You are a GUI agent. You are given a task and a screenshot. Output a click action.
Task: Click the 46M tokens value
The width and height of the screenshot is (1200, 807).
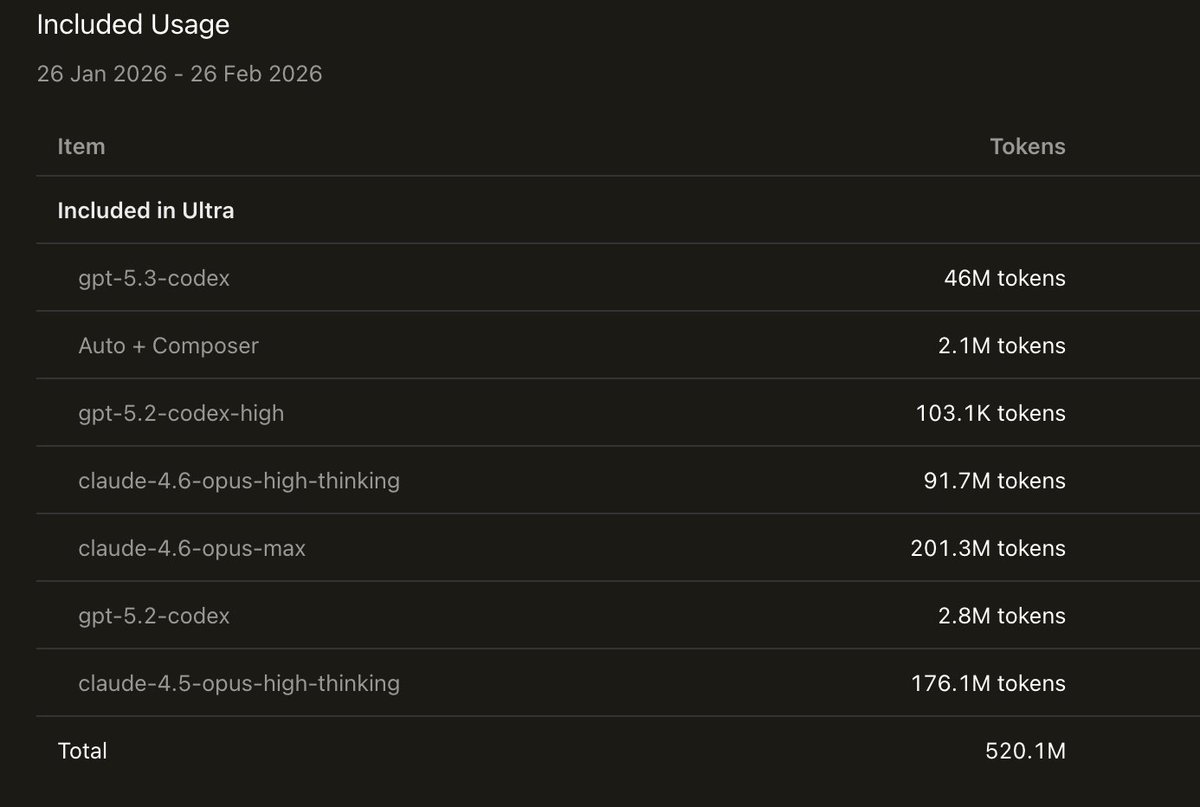click(1004, 278)
